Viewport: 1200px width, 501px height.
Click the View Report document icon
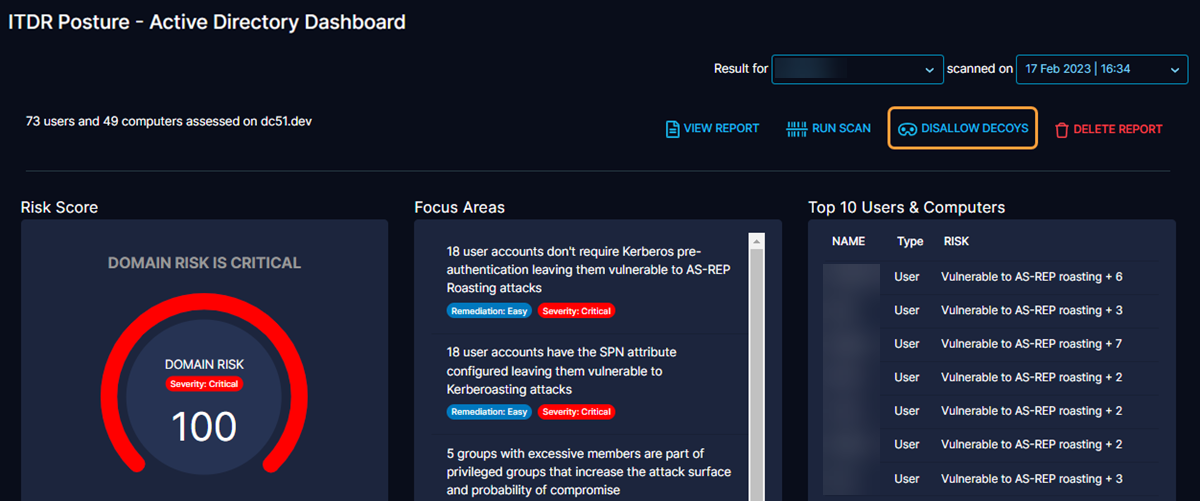(672, 129)
